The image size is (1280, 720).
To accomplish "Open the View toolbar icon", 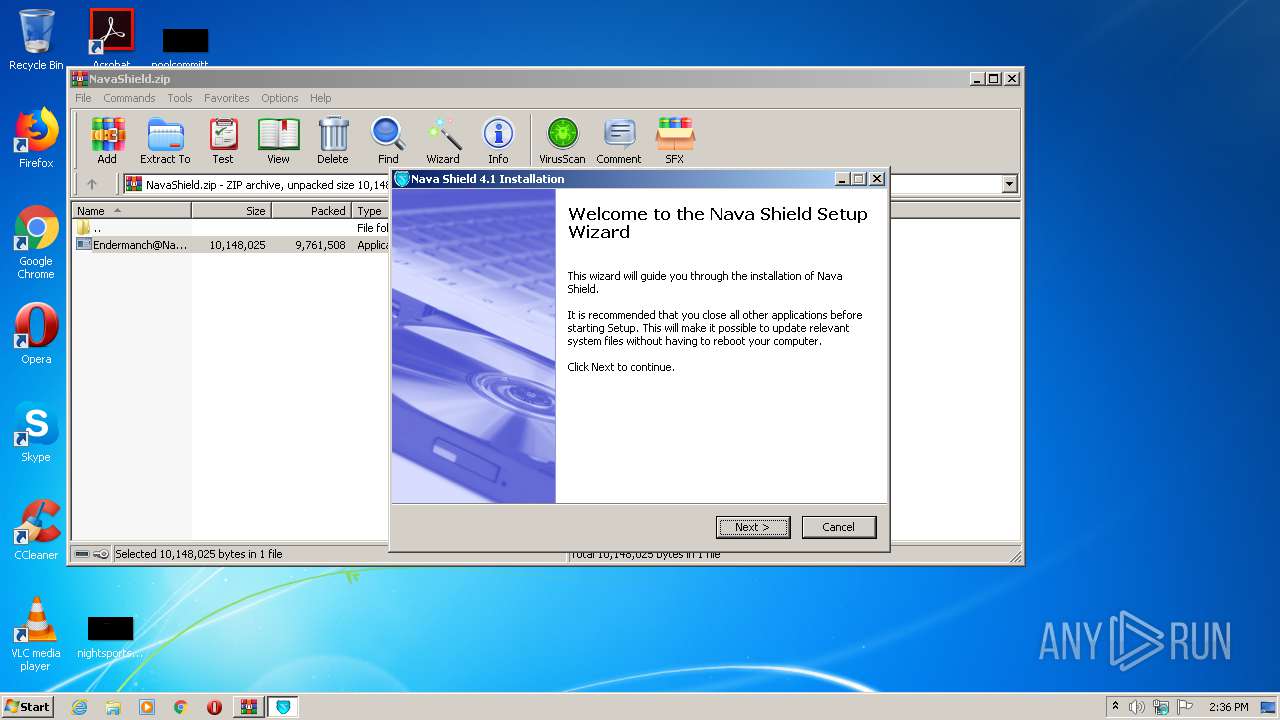I will (x=278, y=140).
